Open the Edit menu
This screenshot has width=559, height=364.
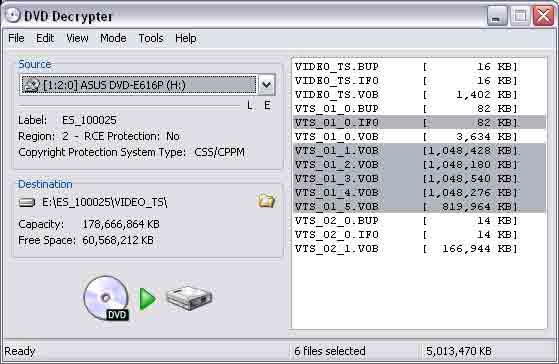pyautogui.click(x=45, y=38)
